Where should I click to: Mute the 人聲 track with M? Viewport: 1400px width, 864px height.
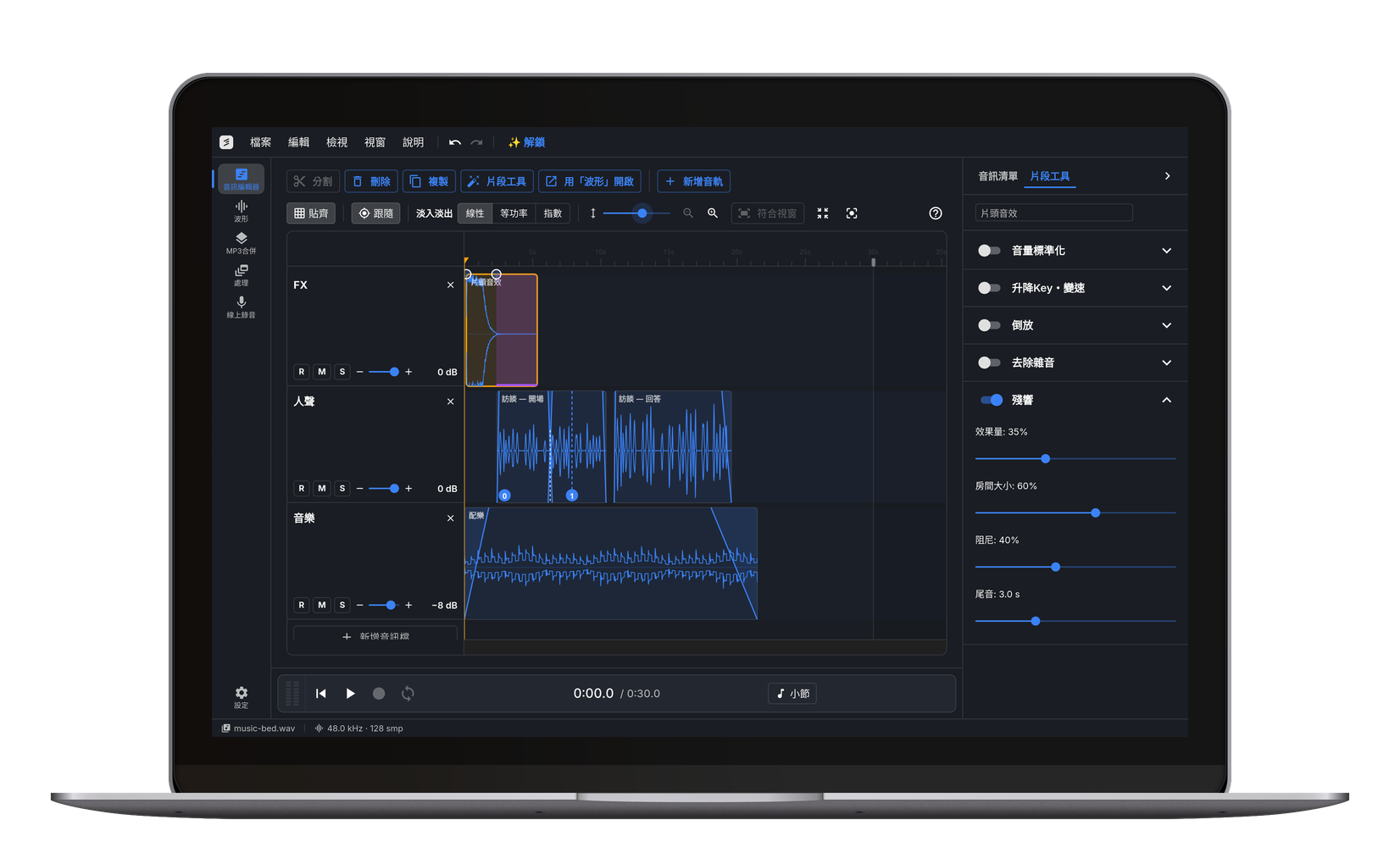tap(322, 489)
